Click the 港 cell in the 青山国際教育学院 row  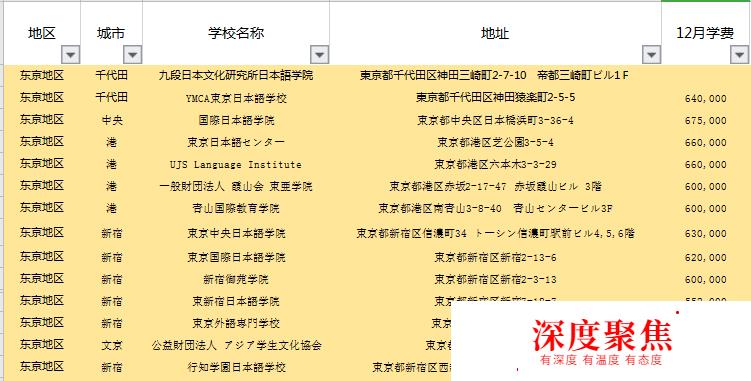tap(112, 208)
